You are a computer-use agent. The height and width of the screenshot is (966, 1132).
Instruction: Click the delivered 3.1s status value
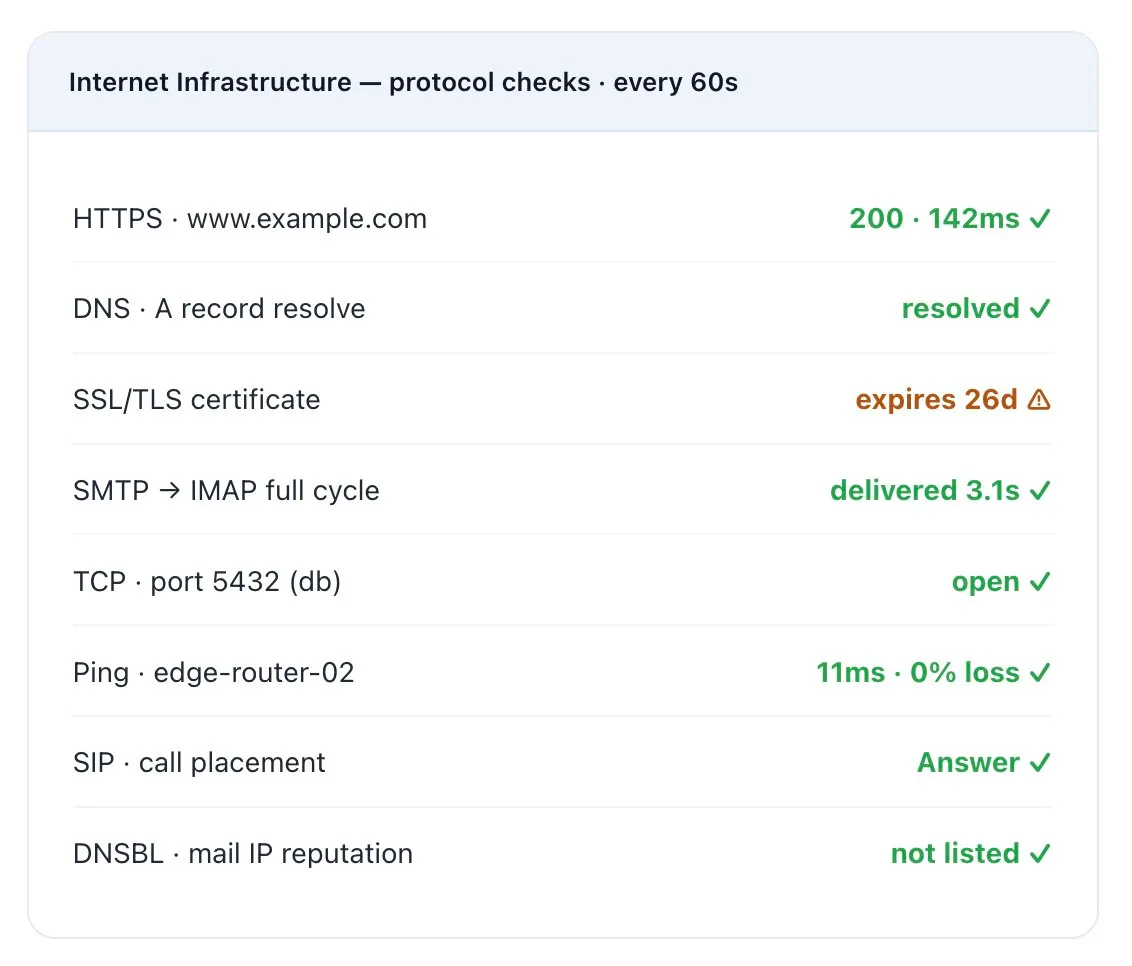925,491
